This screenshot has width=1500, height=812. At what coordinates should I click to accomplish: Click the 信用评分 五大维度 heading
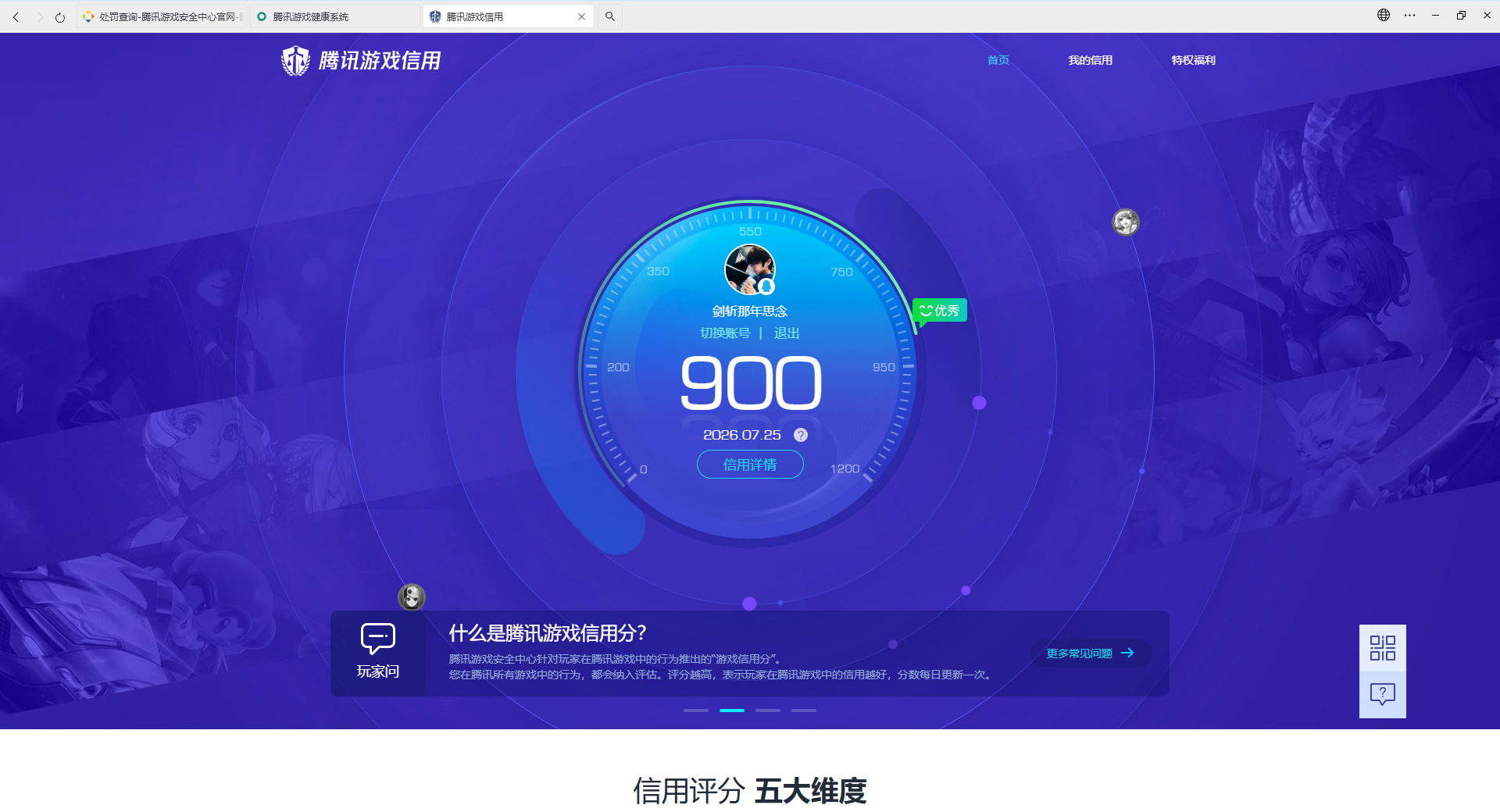click(750, 791)
